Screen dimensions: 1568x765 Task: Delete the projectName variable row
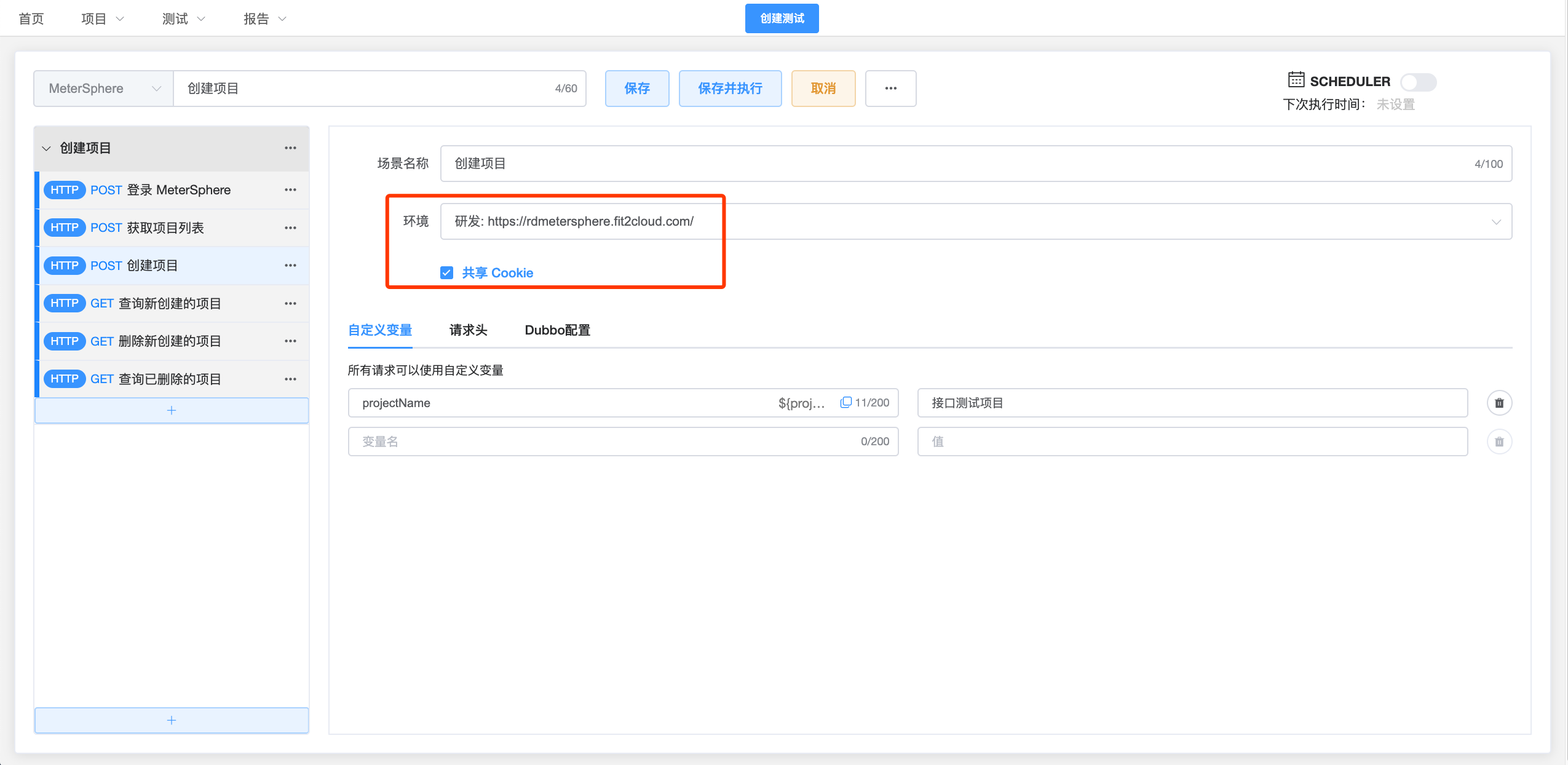point(1499,403)
